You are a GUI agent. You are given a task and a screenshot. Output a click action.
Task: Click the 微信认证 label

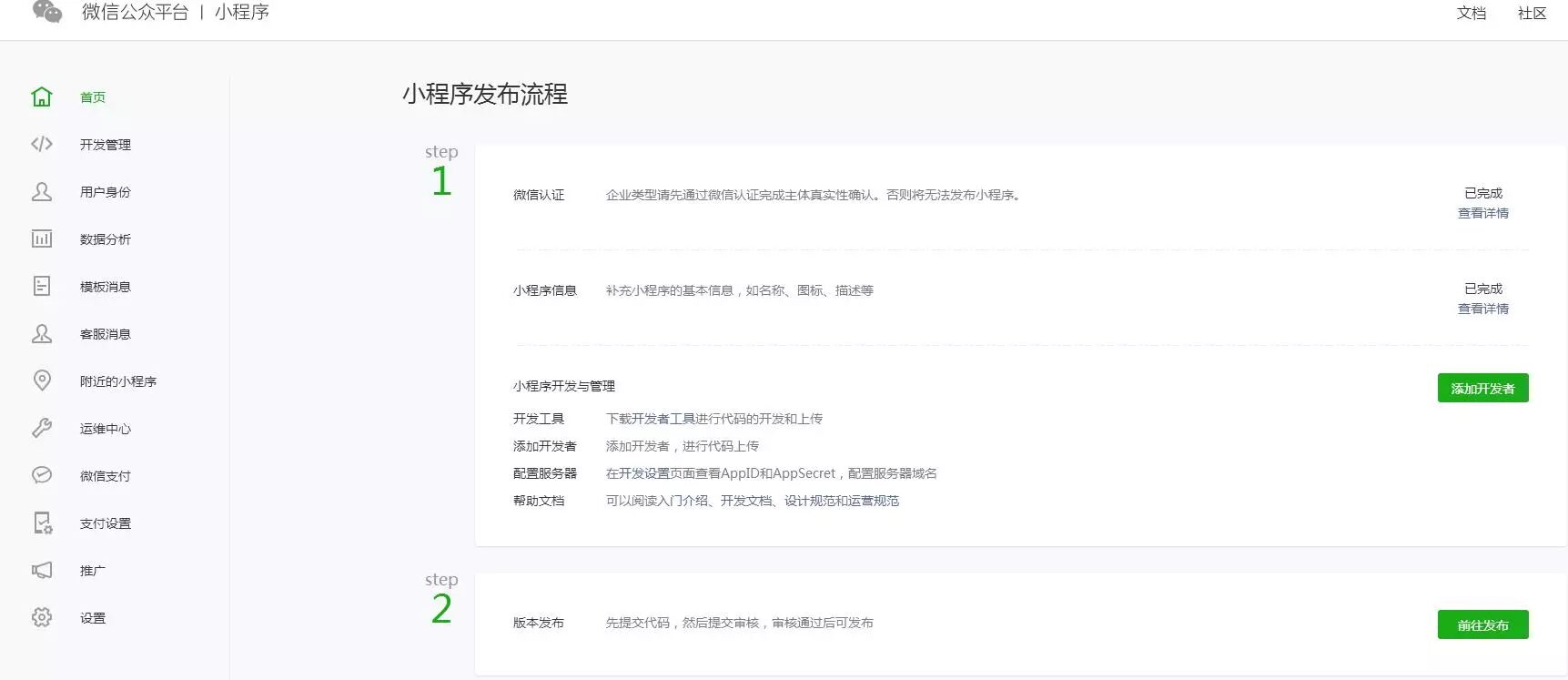(x=539, y=195)
